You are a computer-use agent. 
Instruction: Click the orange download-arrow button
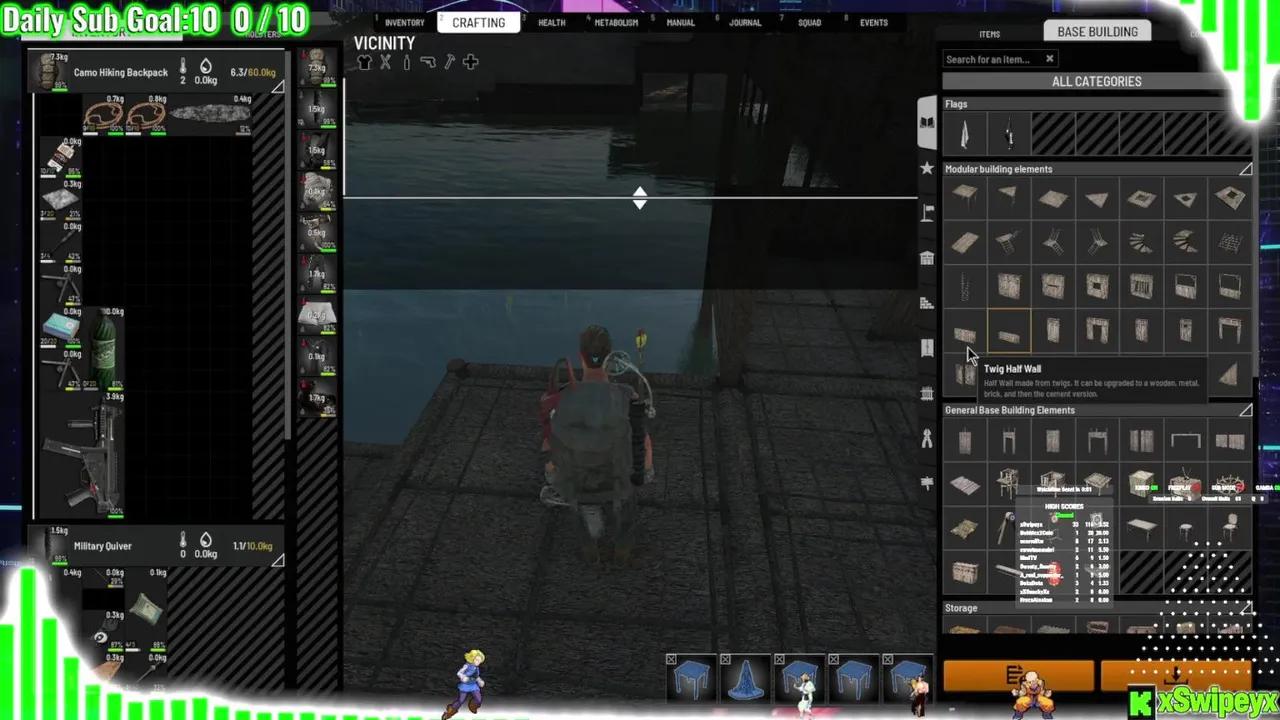pyautogui.click(x=1175, y=676)
